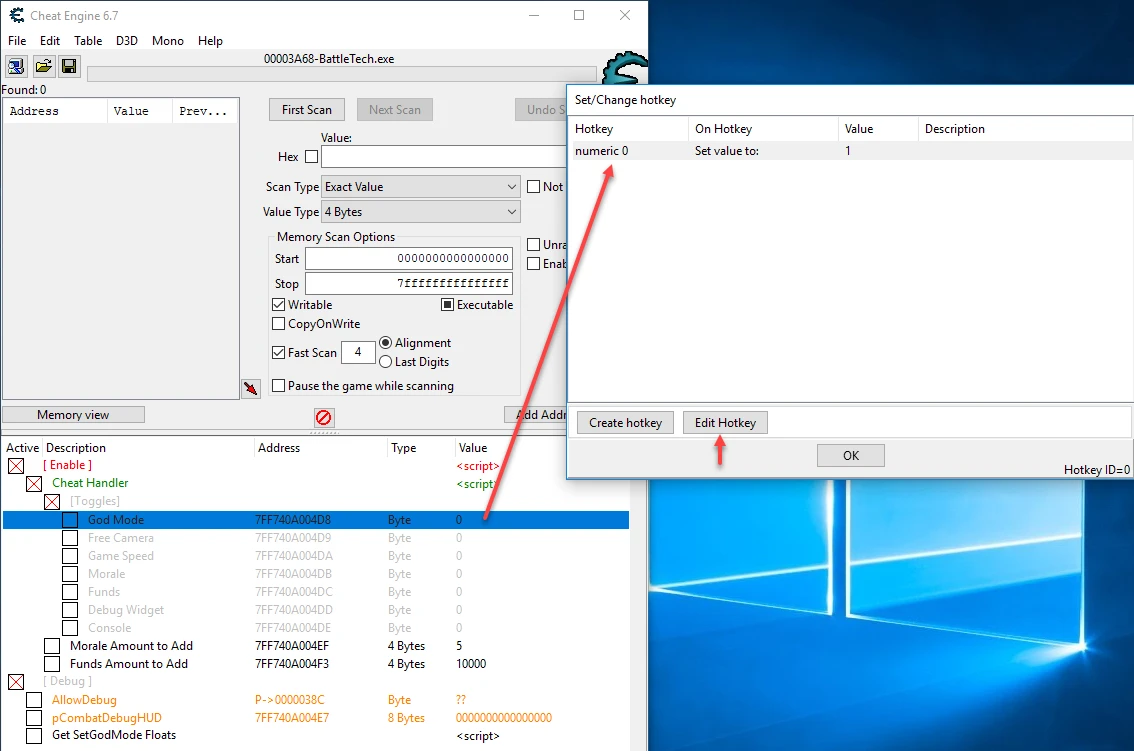Select the Last Digits radio button

pyautogui.click(x=386, y=362)
